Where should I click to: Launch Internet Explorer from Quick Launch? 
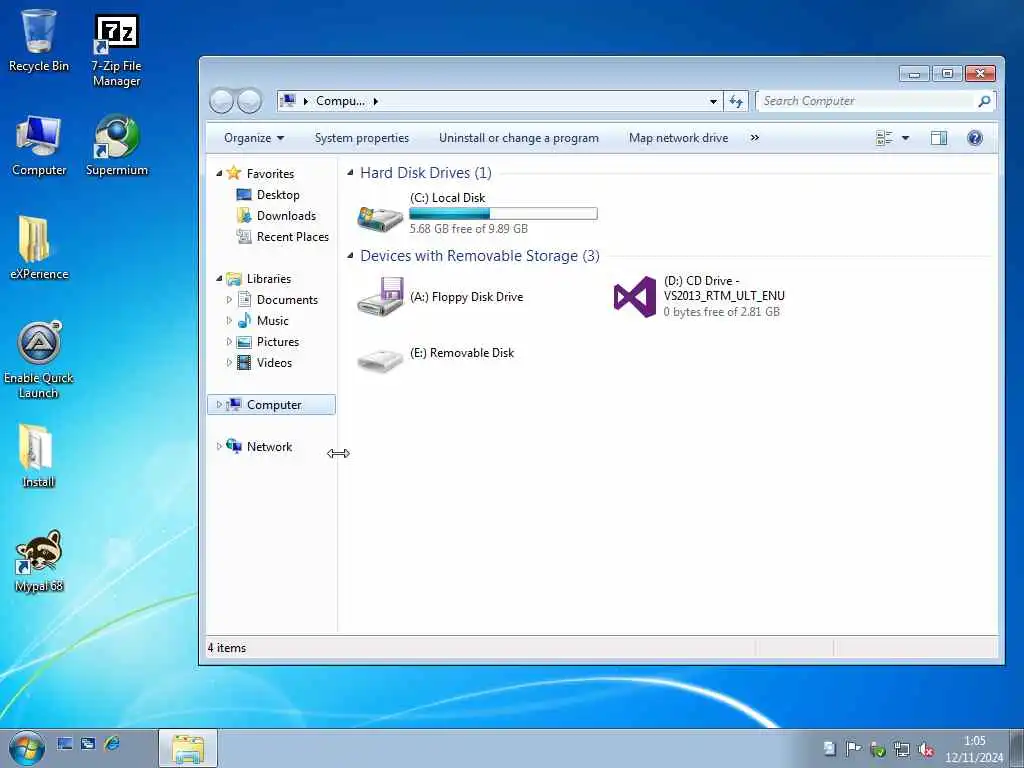pyautogui.click(x=112, y=743)
